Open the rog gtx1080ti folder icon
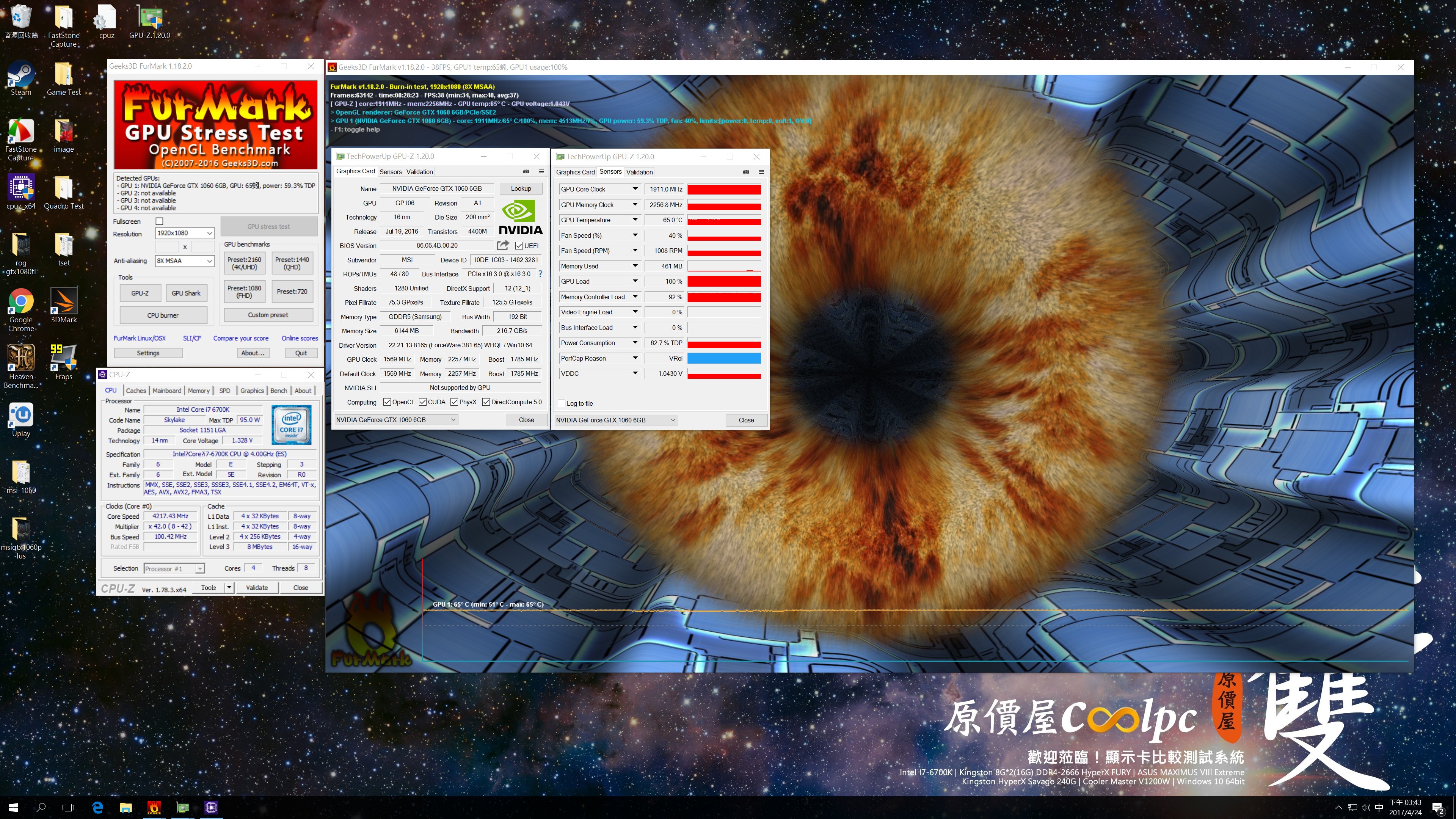The image size is (1456, 819). point(21,253)
